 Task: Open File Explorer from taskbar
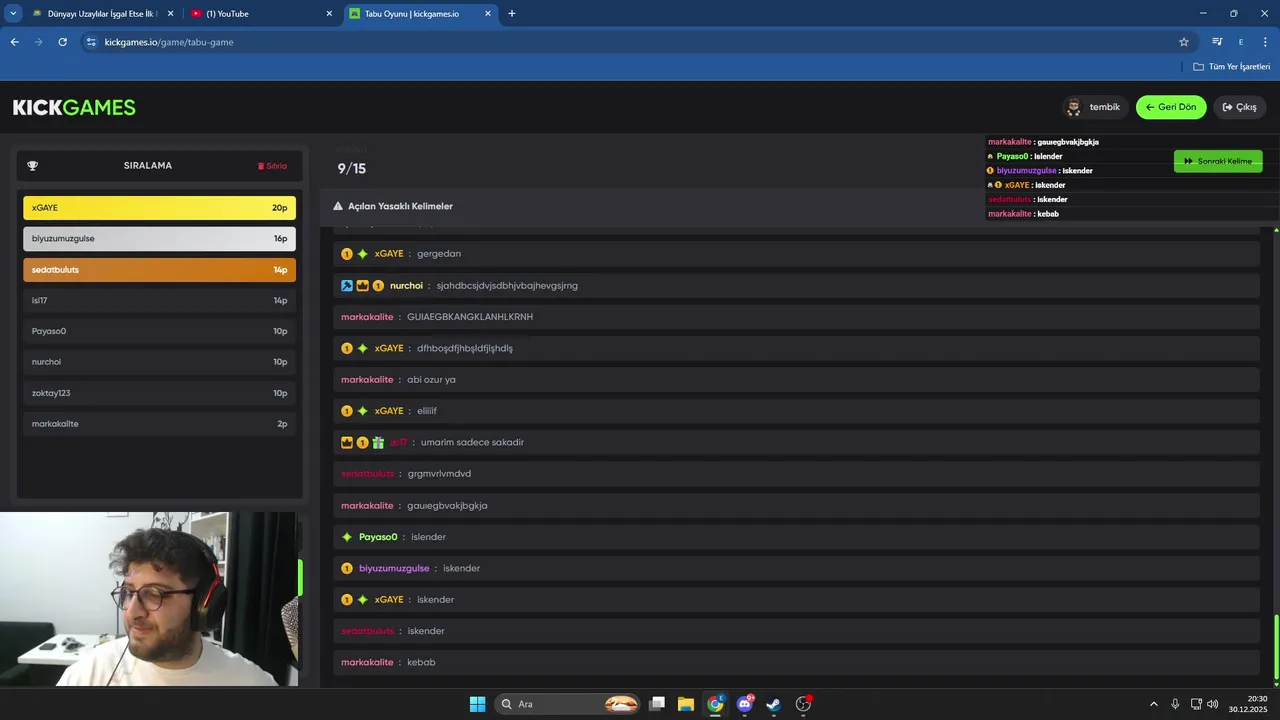click(x=686, y=704)
